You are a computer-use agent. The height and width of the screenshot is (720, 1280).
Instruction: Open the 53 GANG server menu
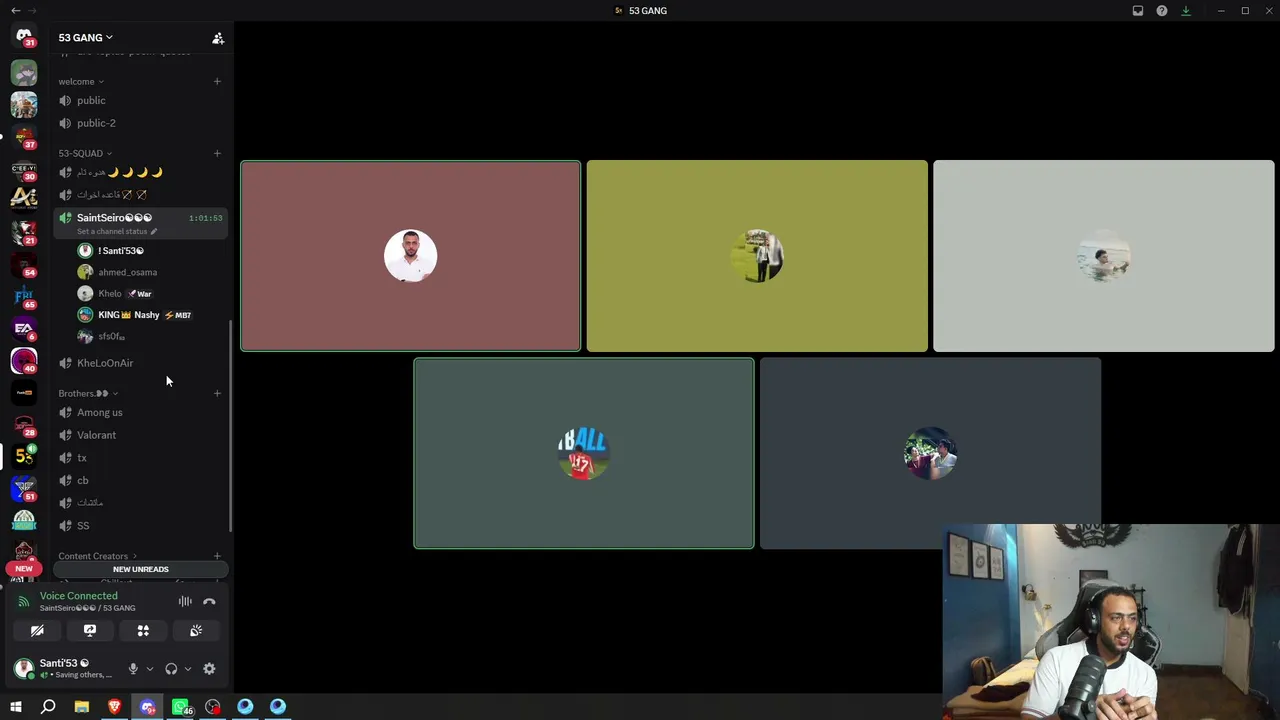point(85,38)
